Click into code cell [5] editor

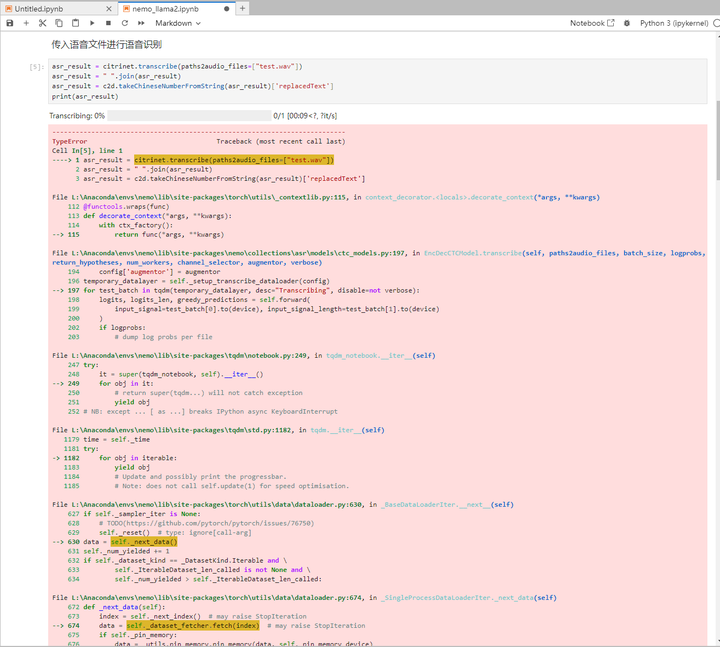pos(377,81)
